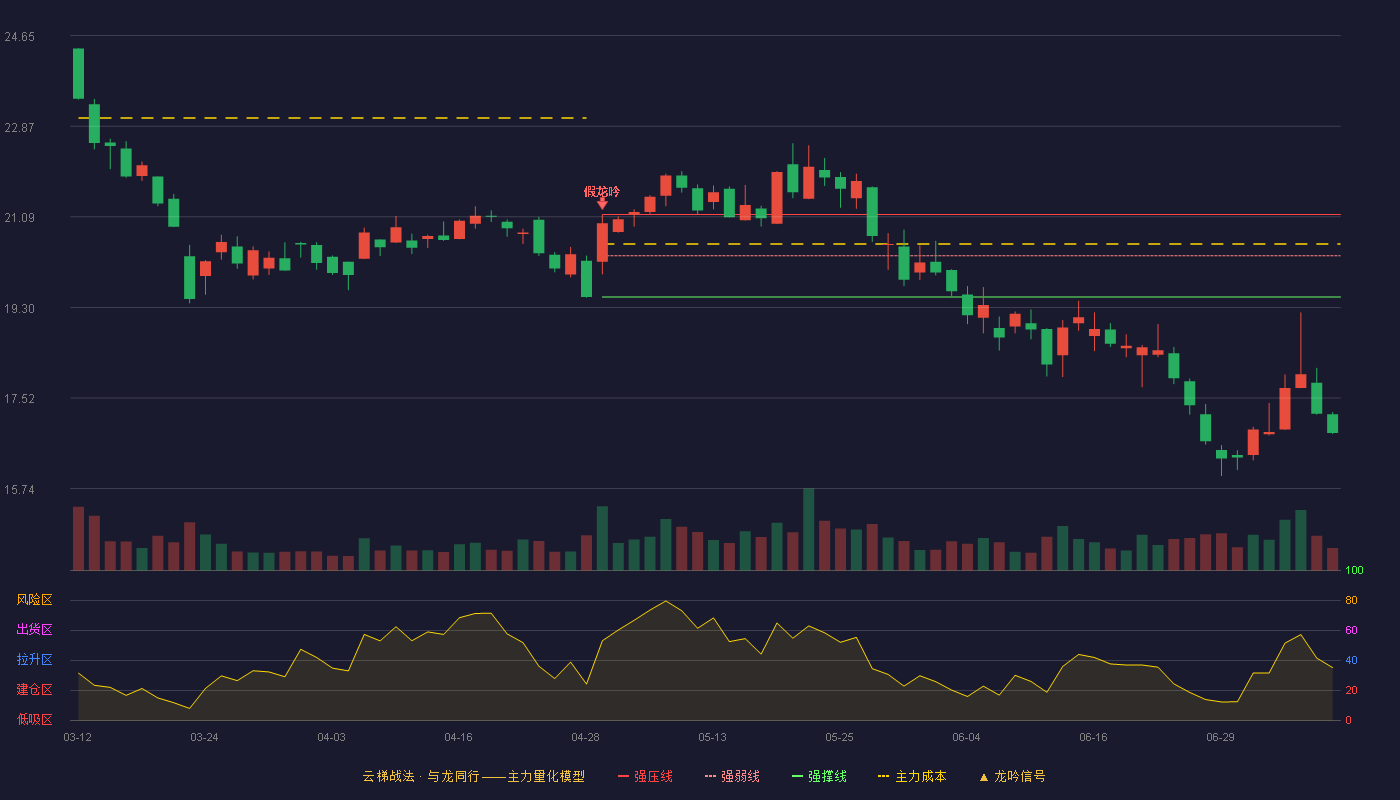Viewport: 1400px width, 800px height.
Task: Select the 出货区 zone label
Action: click(34, 630)
